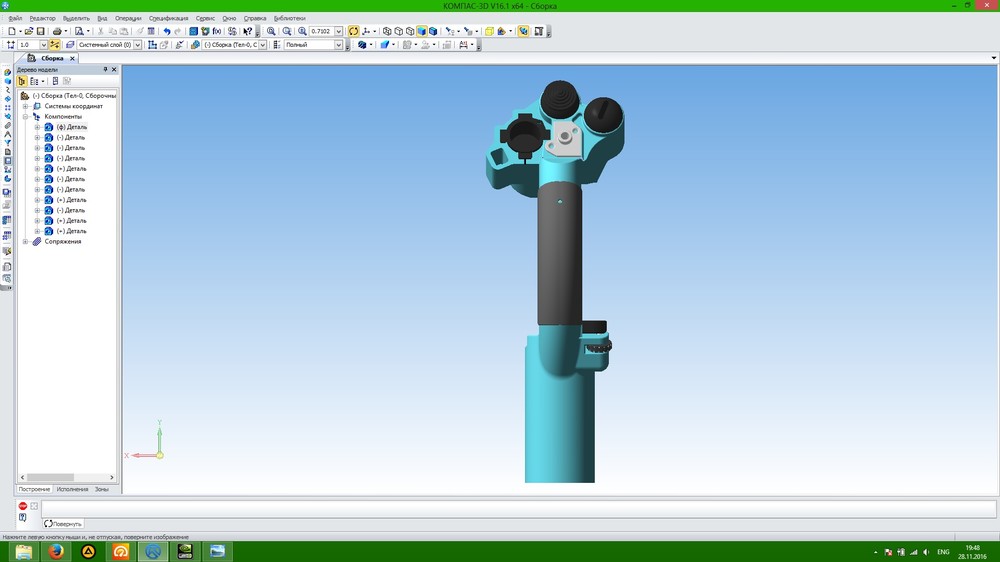Image resolution: width=1000 pixels, height=562 pixels.
Task: Collapse the Компоненты tree node
Action: tap(25, 117)
